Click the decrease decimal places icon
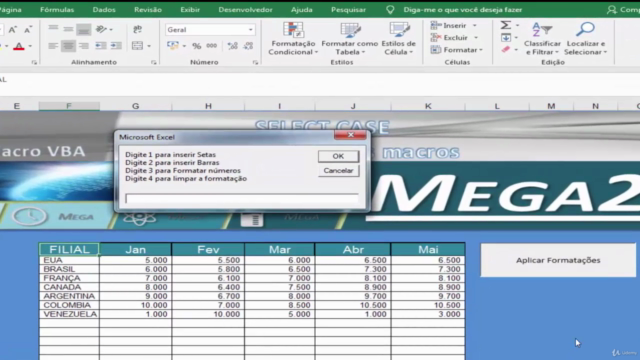This screenshot has height=360, width=640. pyautogui.click(x=248, y=46)
